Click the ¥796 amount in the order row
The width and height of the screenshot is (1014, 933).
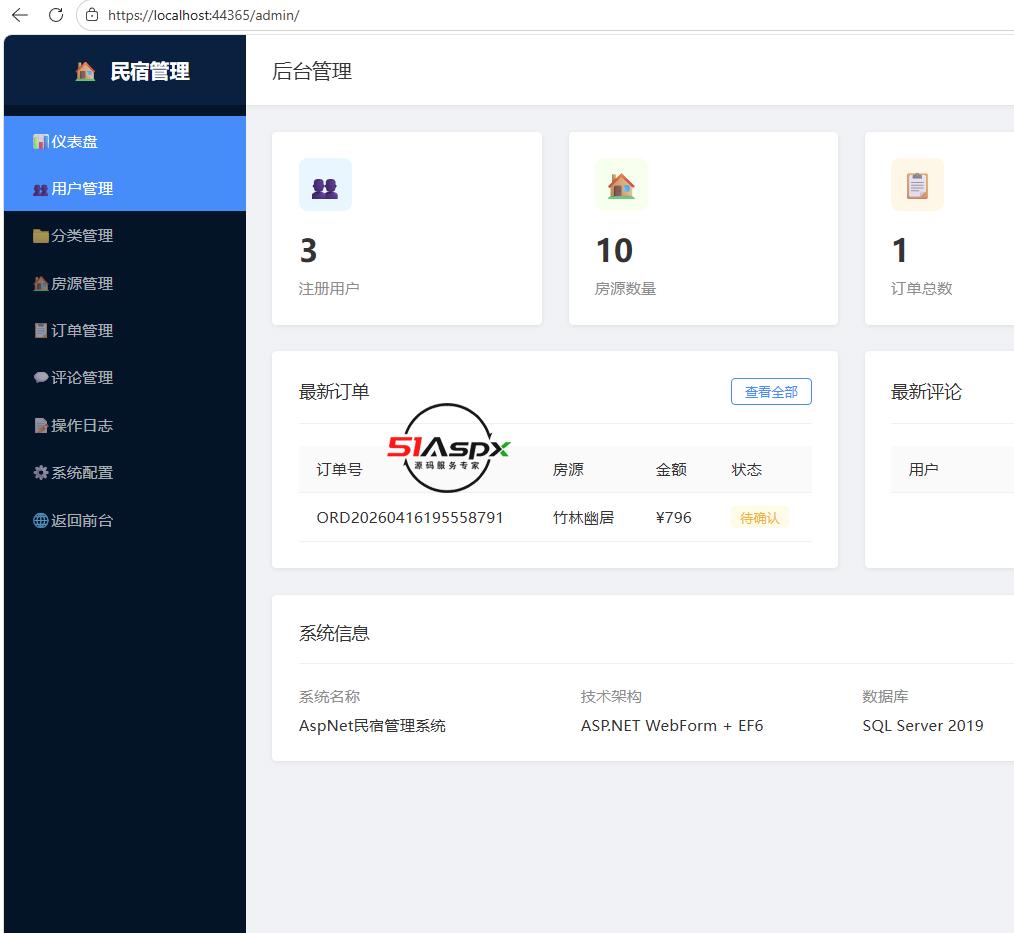coord(673,518)
